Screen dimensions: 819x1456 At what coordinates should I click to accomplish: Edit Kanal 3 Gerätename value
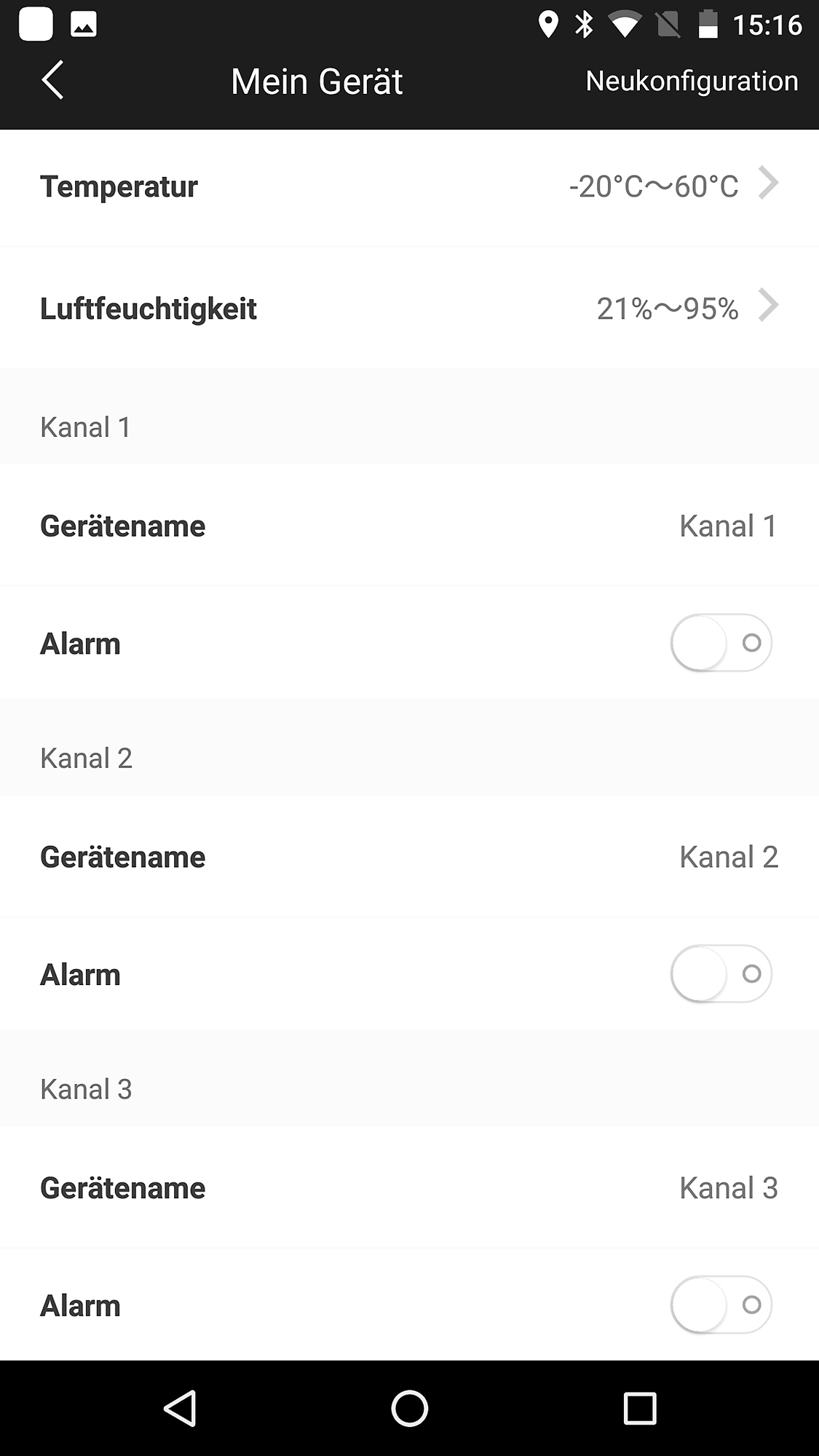(728, 1188)
